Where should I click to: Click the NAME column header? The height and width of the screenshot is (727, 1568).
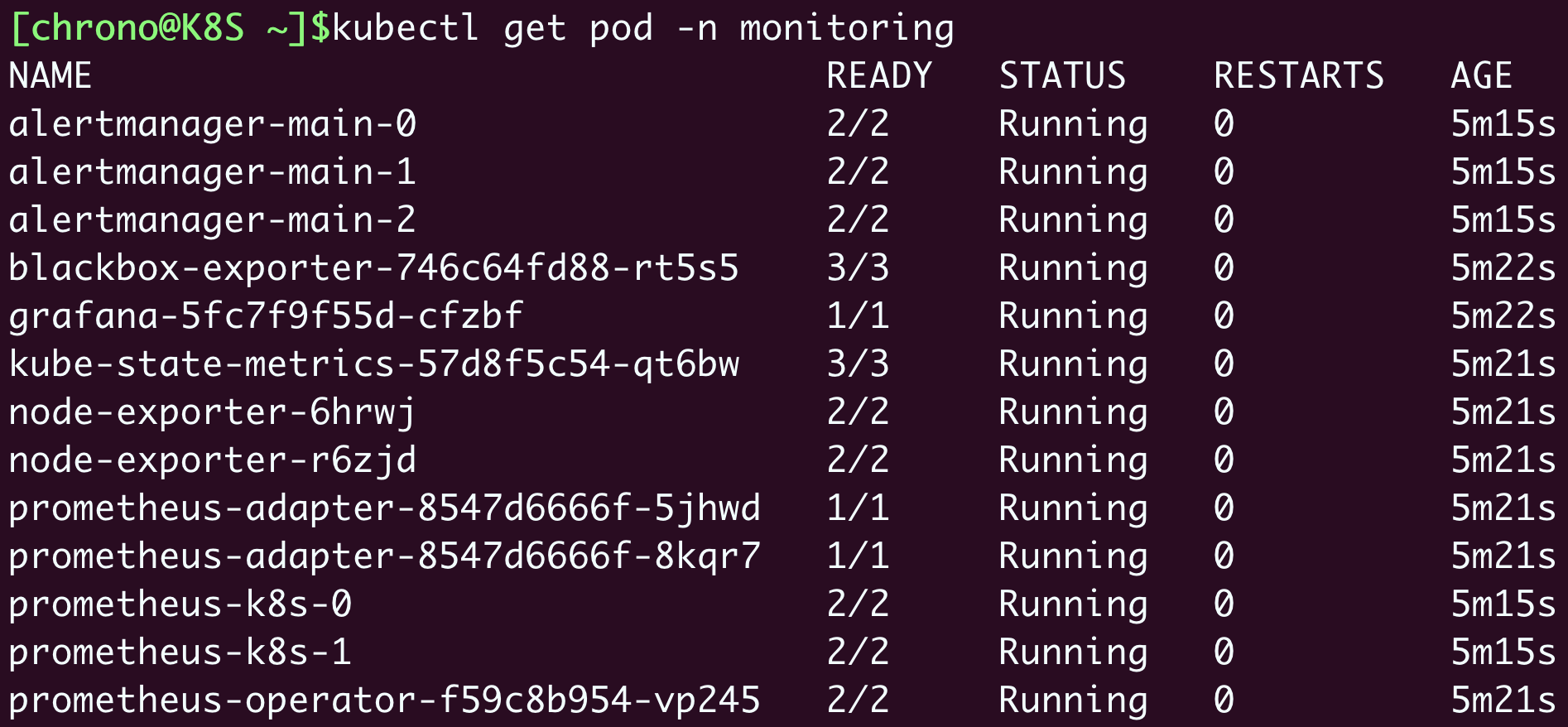click(x=50, y=76)
